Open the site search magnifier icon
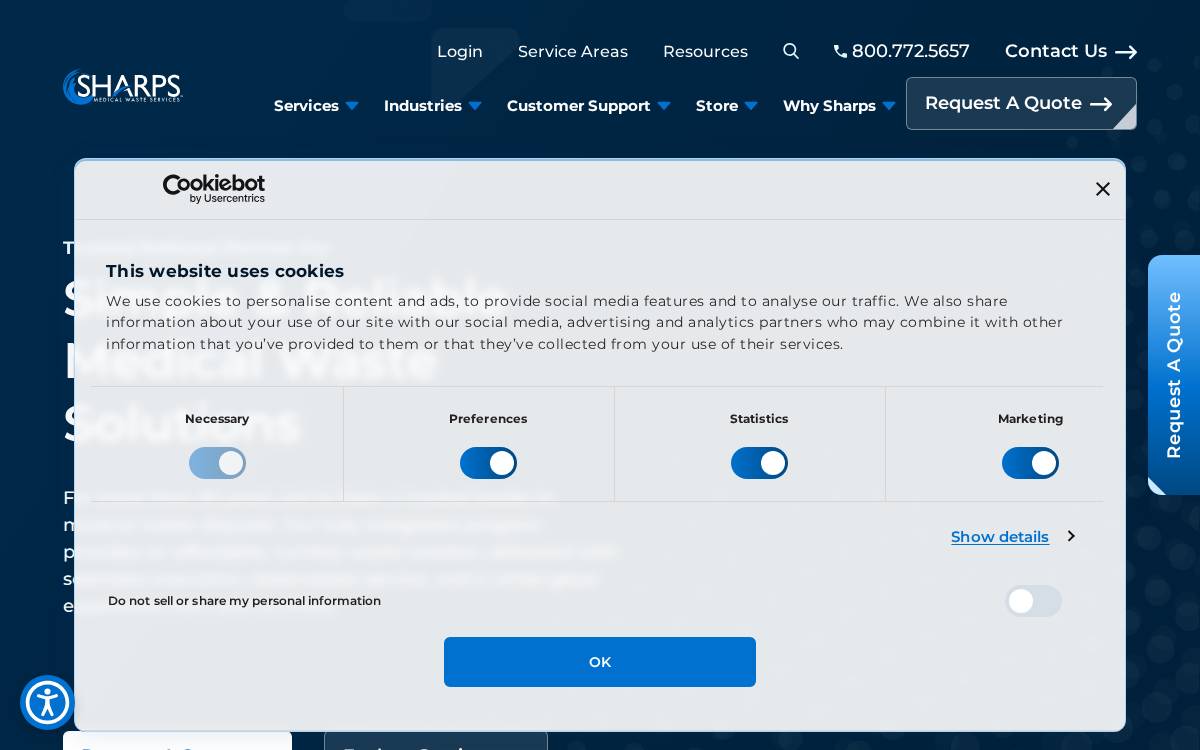This screenshot has width=1200, height=750. tap(791, 51)
